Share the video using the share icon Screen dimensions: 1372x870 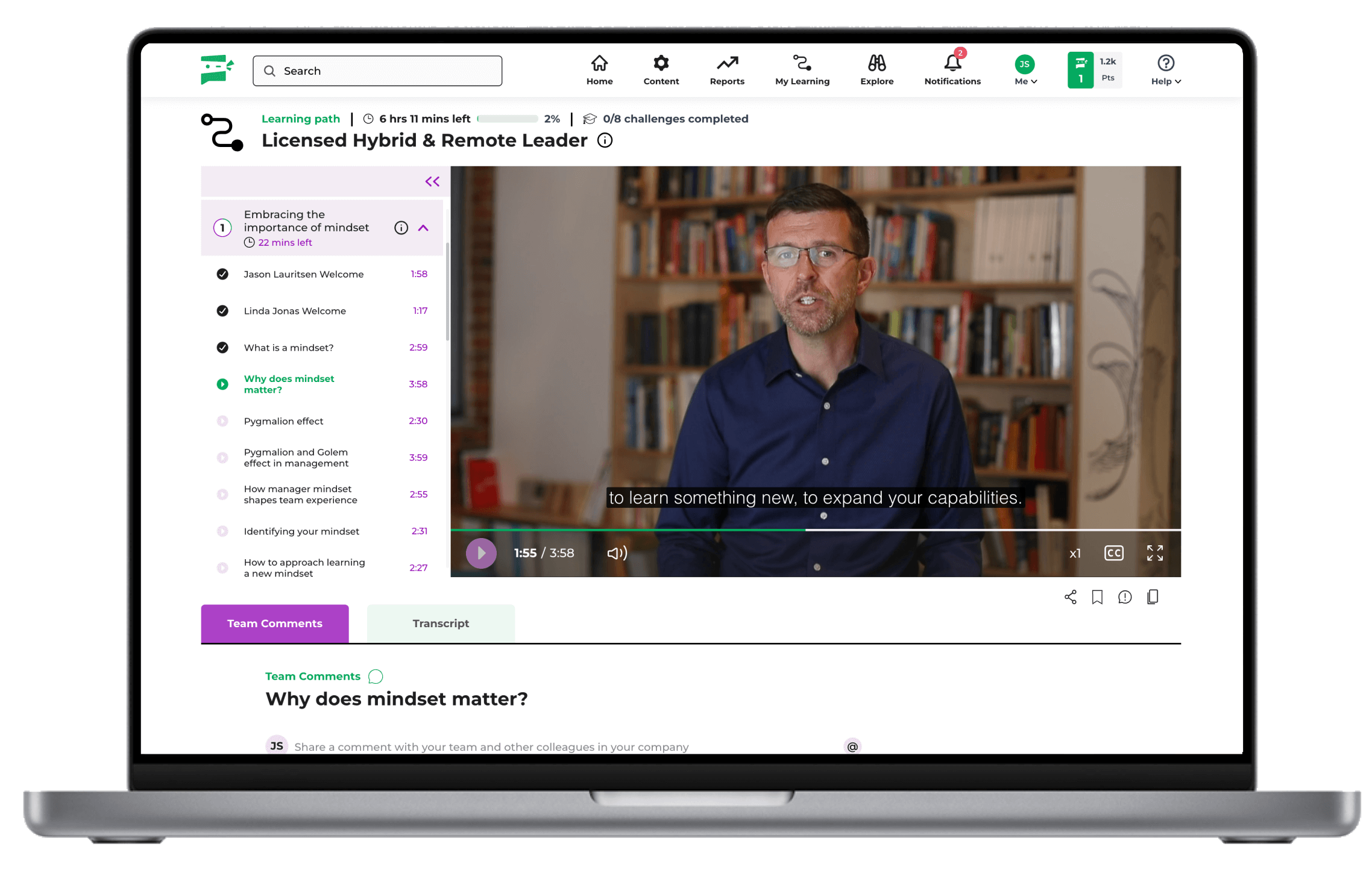(x=1071, y=596)
